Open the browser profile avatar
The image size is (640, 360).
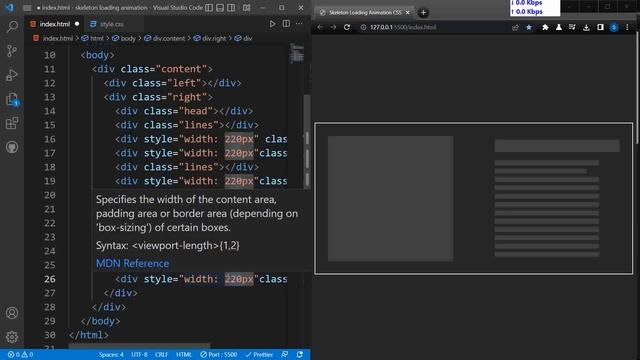tap(614, 27)
